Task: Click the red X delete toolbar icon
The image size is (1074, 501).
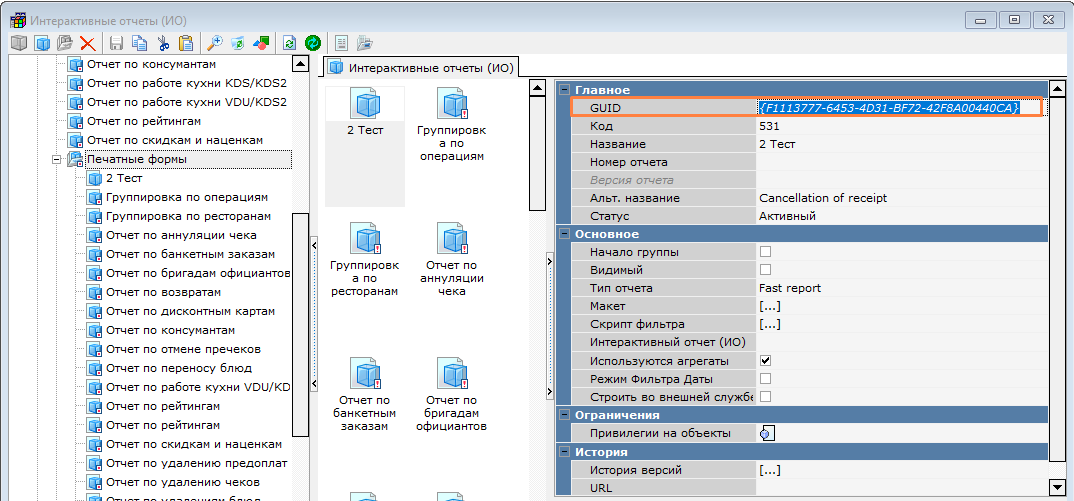Action: [88, 43]
